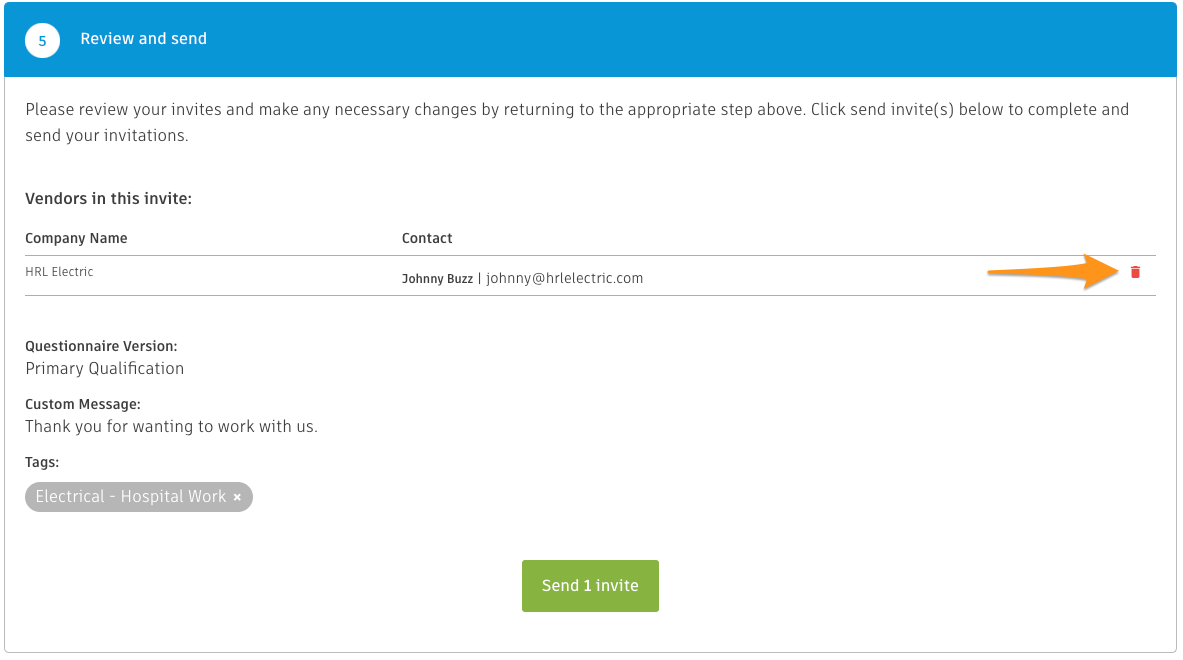Click the Vendors in this invite heading
Screen dimensions: 1183x660
point(109,198)
